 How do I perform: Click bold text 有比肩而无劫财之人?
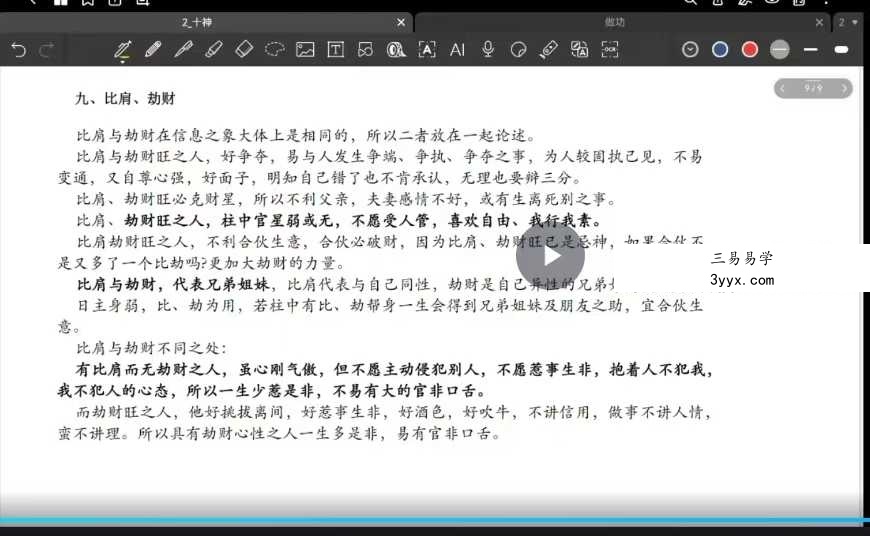click(x=149, y=370)
